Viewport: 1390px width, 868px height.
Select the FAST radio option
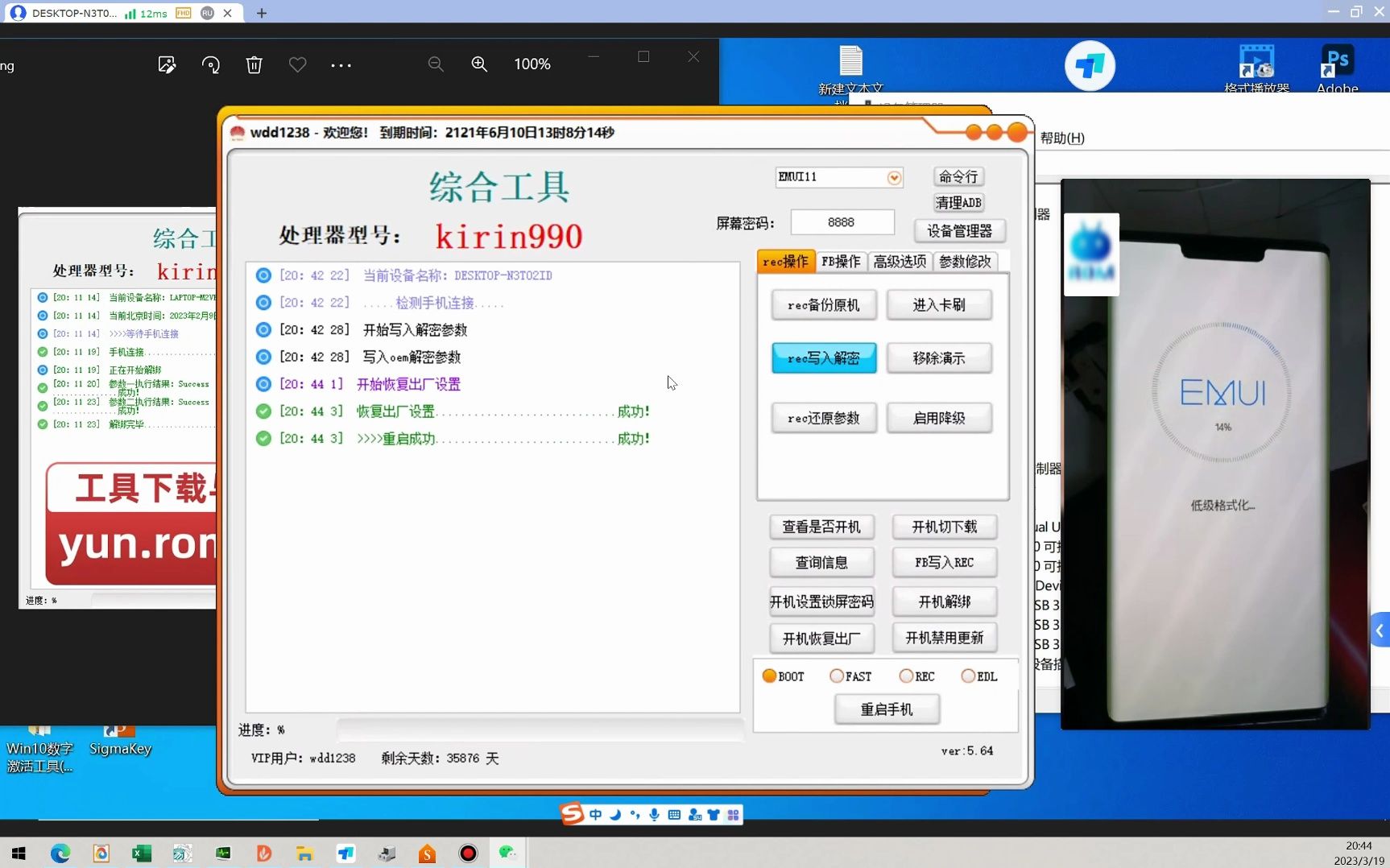click(x=850, y=676)
